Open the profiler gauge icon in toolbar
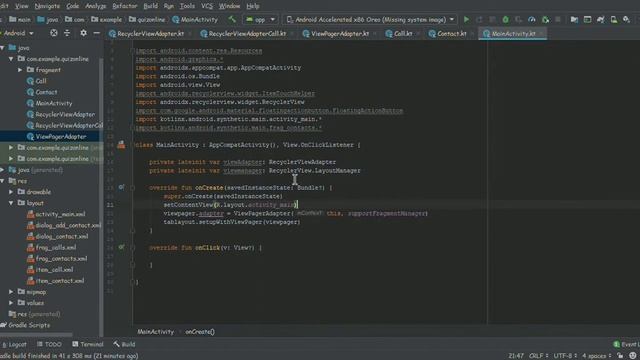The height and width of the screenshot is (360, 640). 531,19
